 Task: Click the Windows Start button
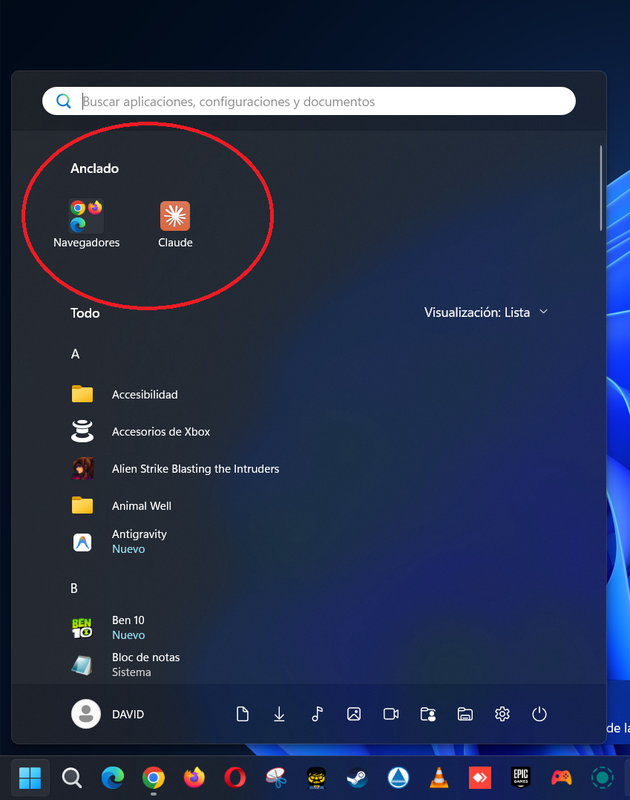click(30, 778)
